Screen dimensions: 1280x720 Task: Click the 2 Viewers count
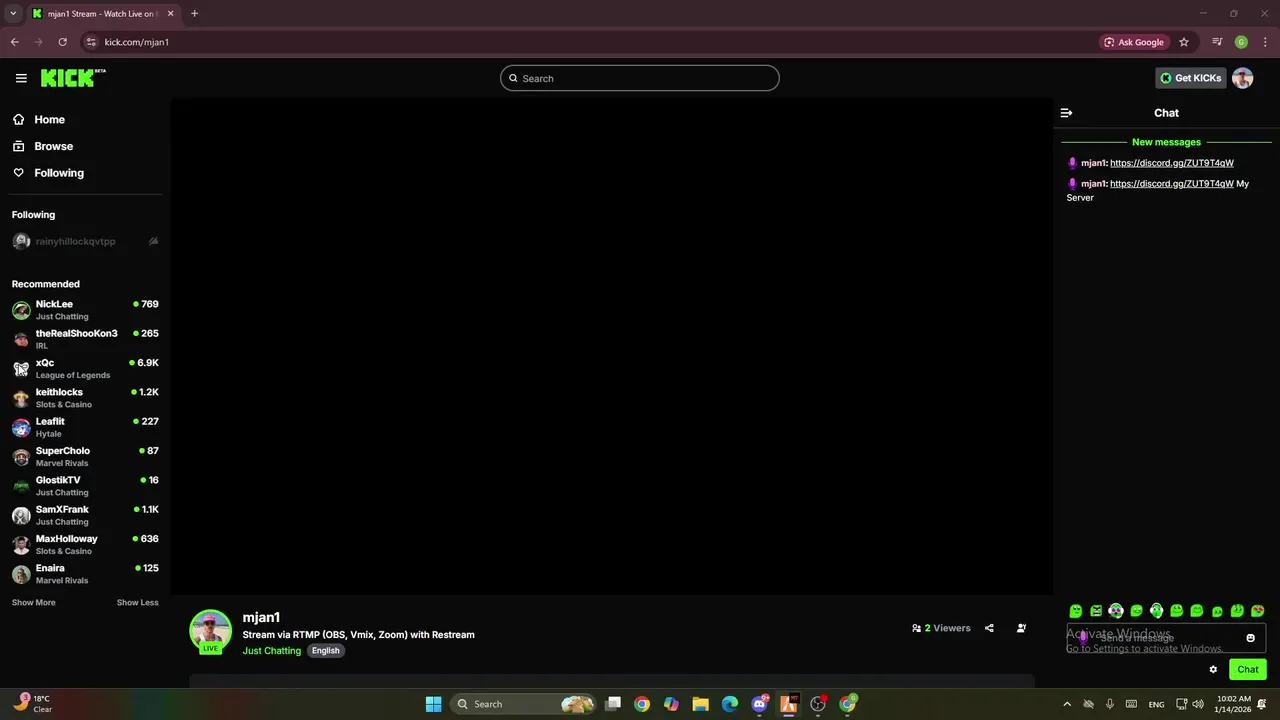(941, 628)
